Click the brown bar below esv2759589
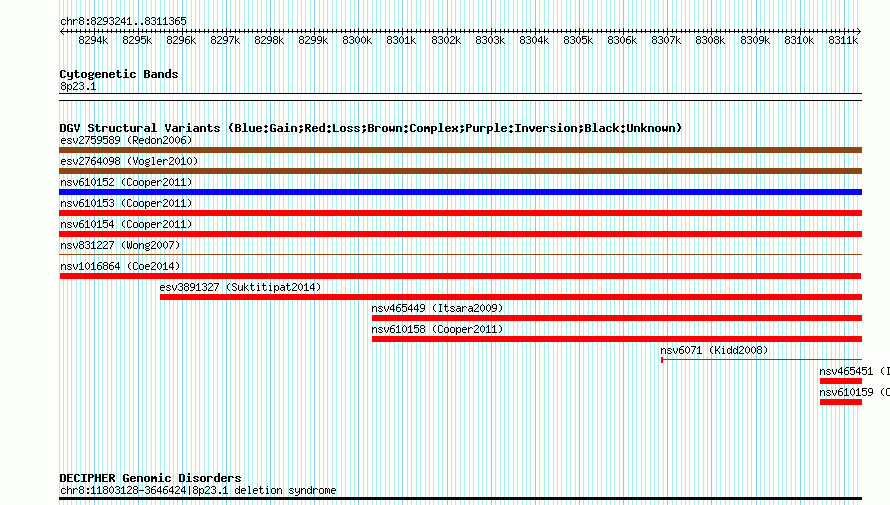 pos(460,150)
